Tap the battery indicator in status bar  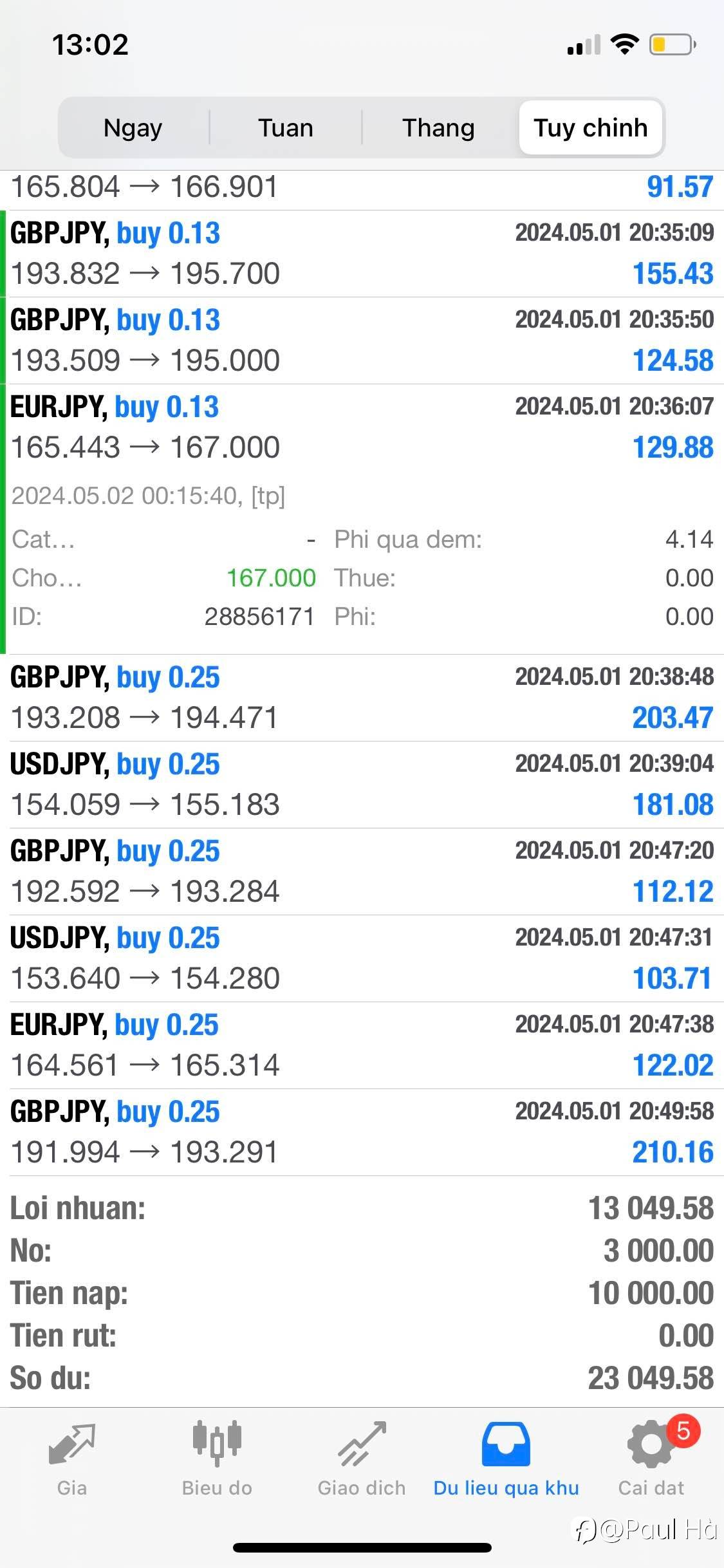pos(673,44)
